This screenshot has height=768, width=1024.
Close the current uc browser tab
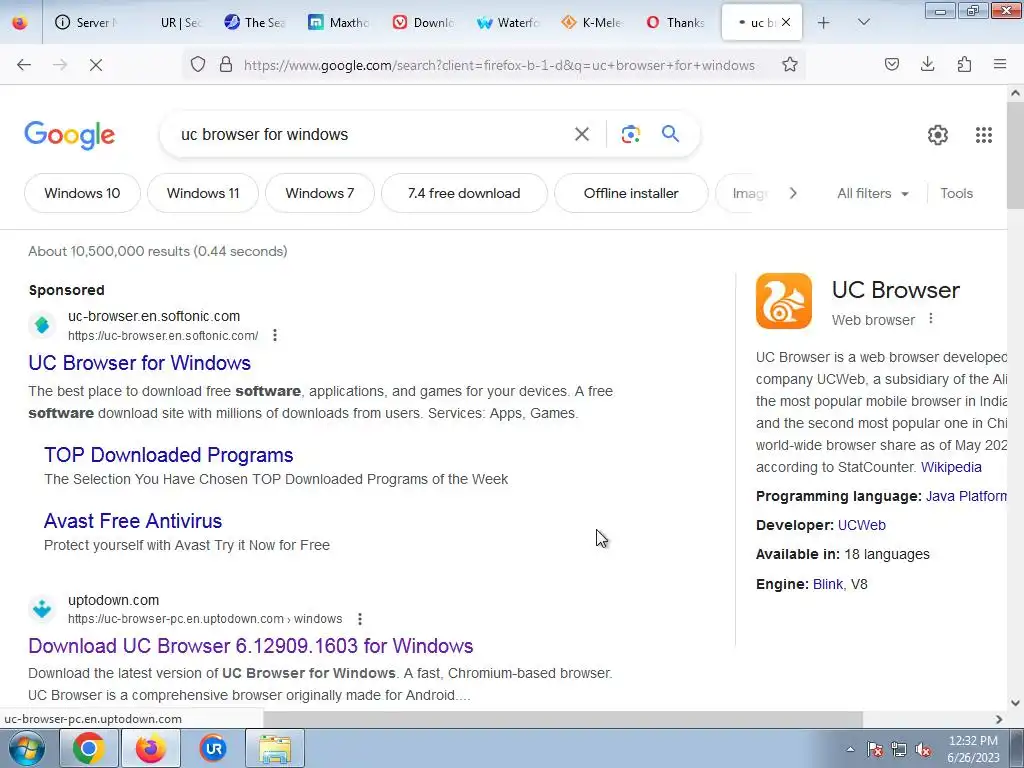click(786, 22)
